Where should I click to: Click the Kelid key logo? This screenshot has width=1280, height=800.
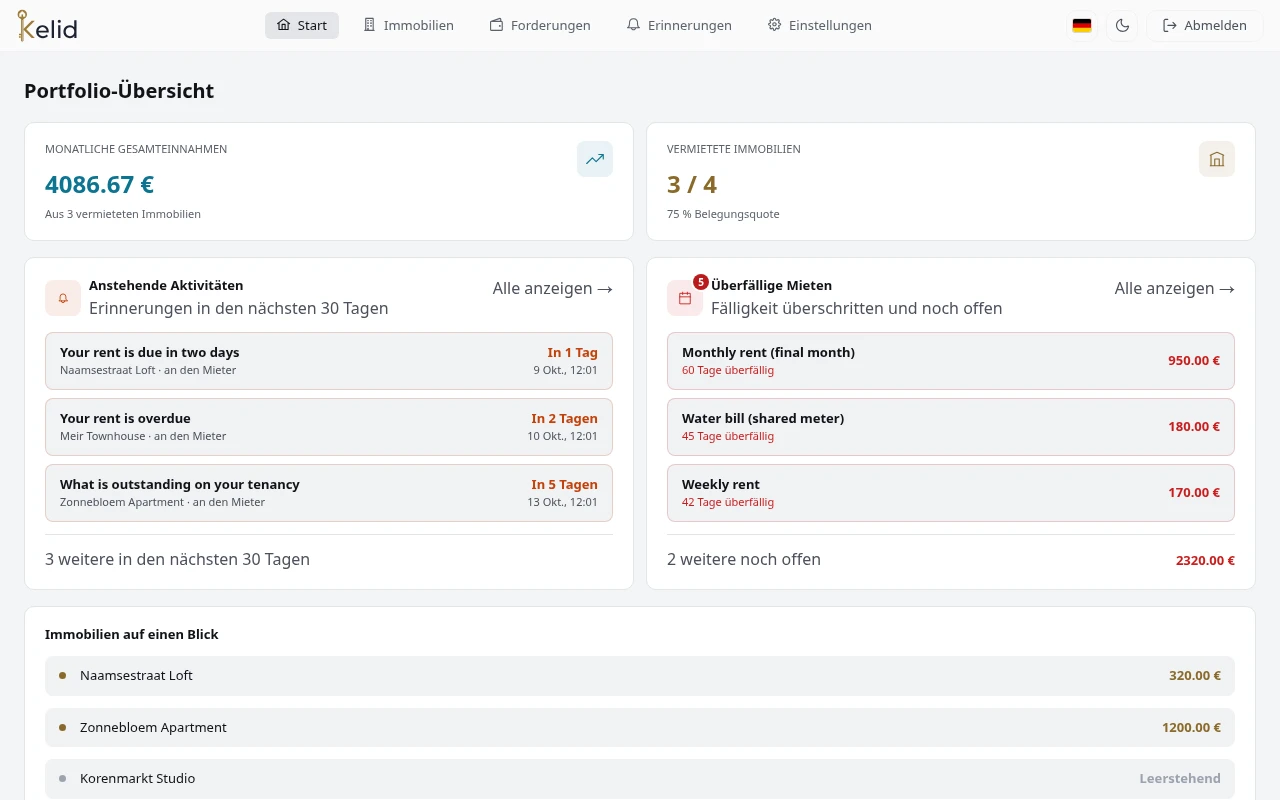coord(47,25)
